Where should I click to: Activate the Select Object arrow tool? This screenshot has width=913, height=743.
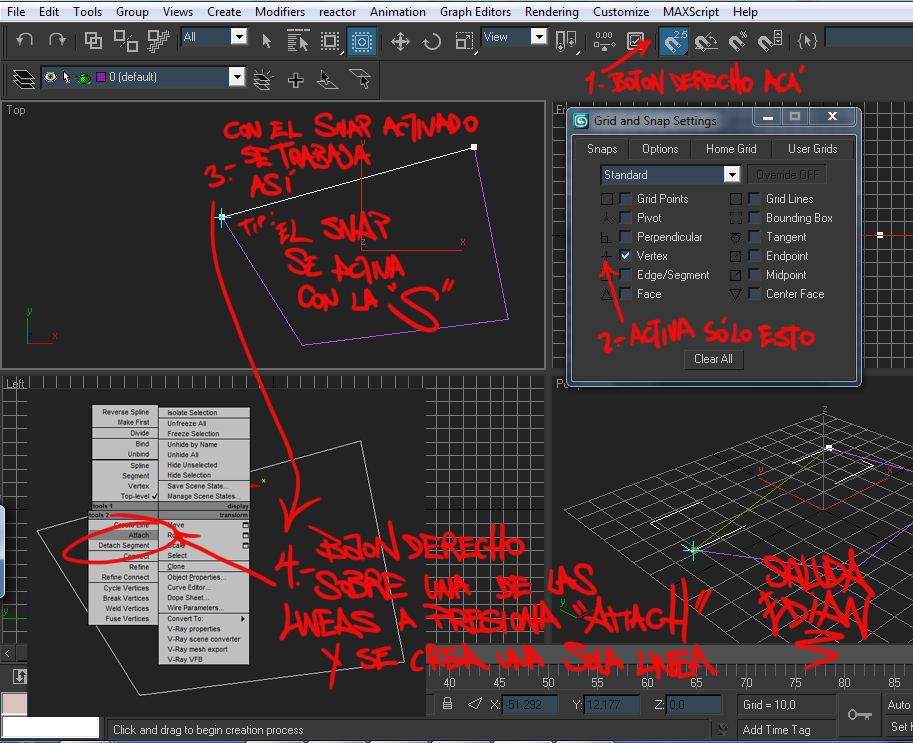point(267,41)
